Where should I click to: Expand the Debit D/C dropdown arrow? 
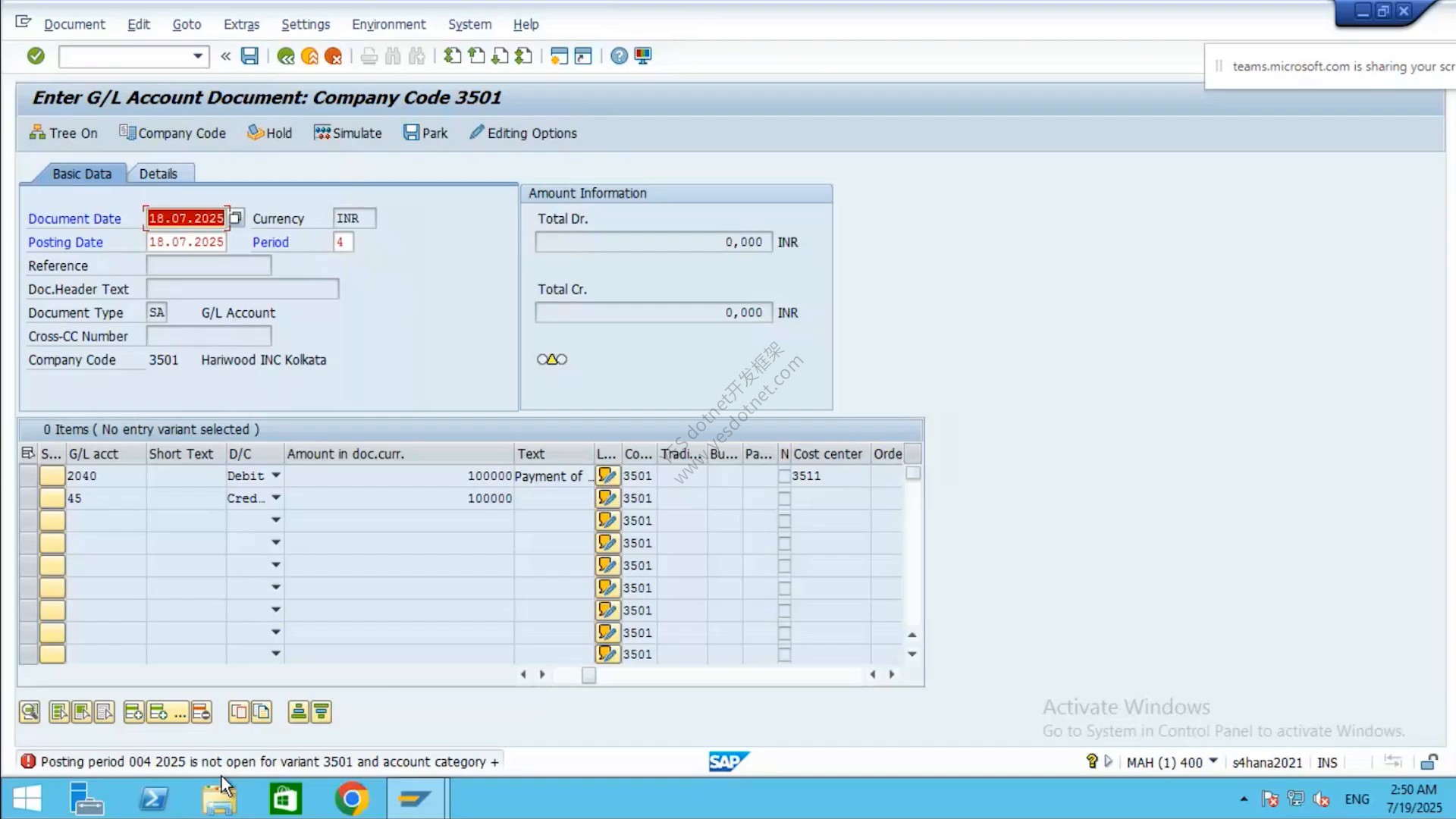276,475
